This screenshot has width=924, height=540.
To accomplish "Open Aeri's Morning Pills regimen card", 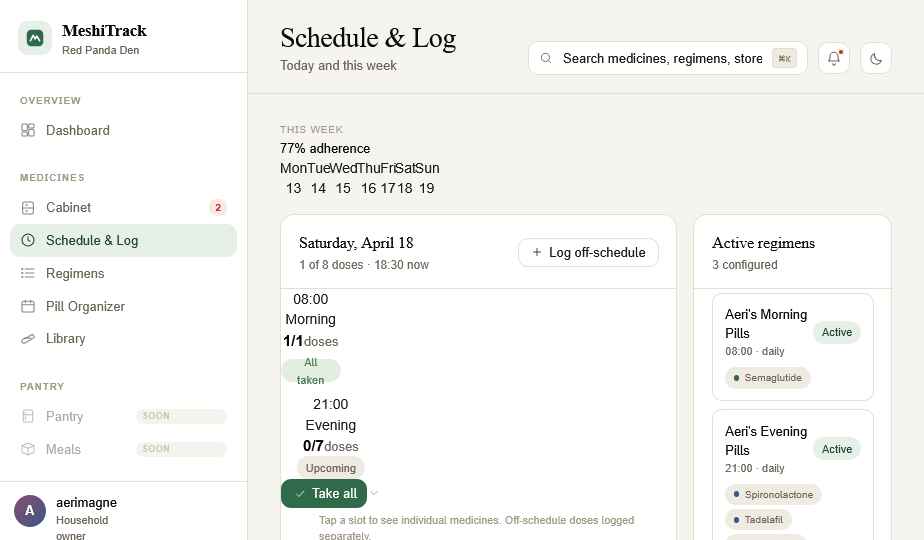I will pos(793,347).
